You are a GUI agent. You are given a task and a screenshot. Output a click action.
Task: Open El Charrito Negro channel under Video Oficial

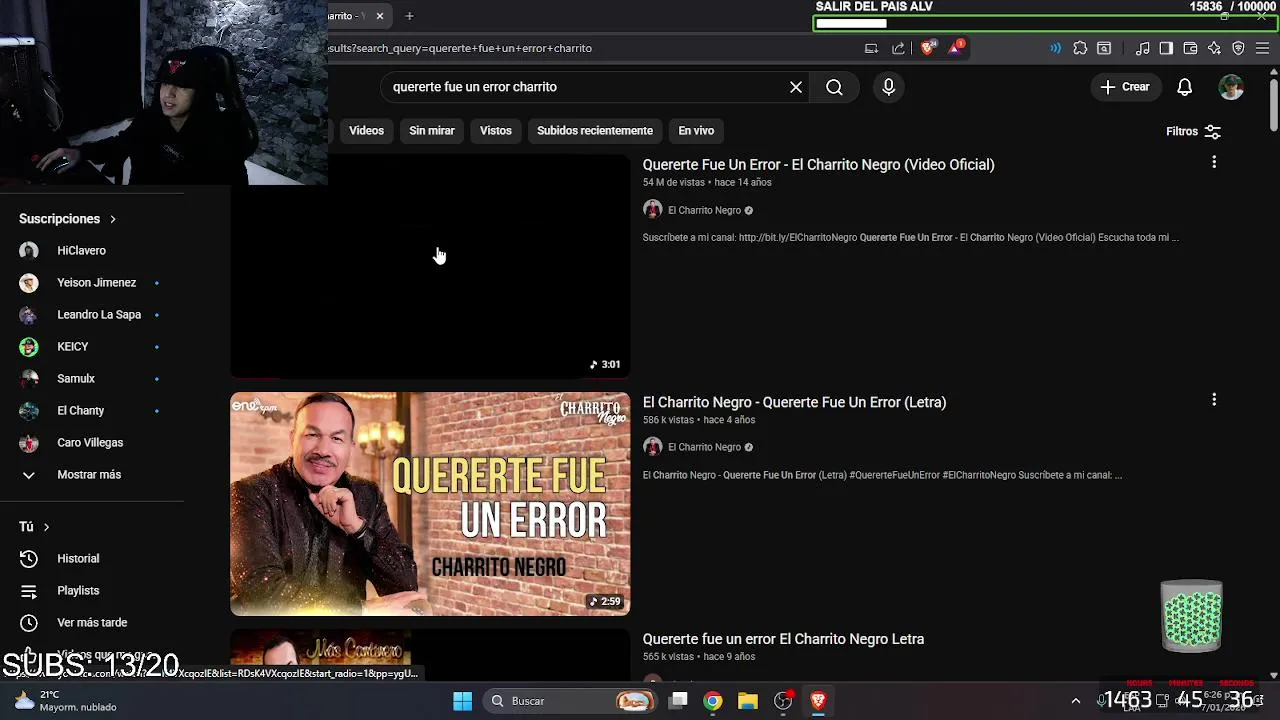(704, 210)
